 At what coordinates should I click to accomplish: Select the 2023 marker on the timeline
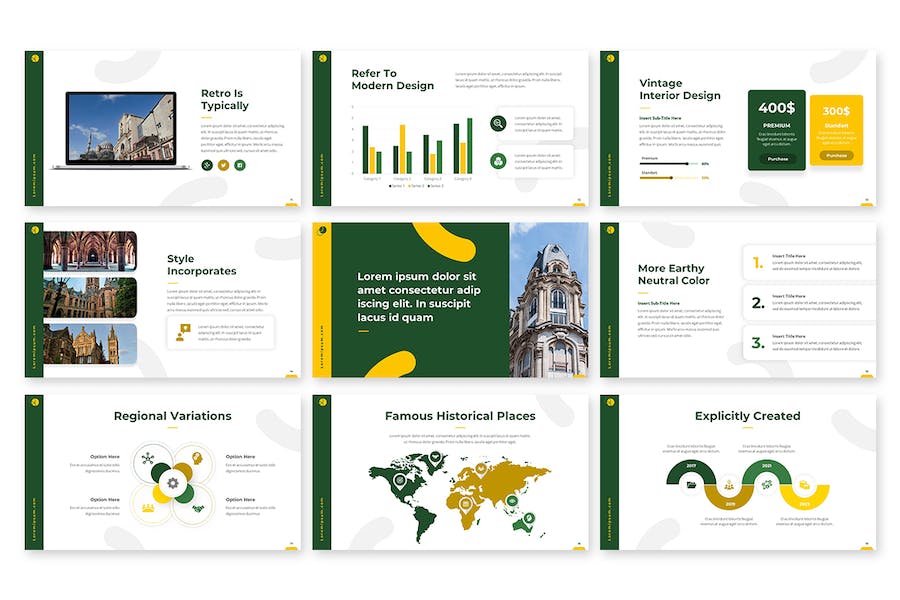[806, 504]
